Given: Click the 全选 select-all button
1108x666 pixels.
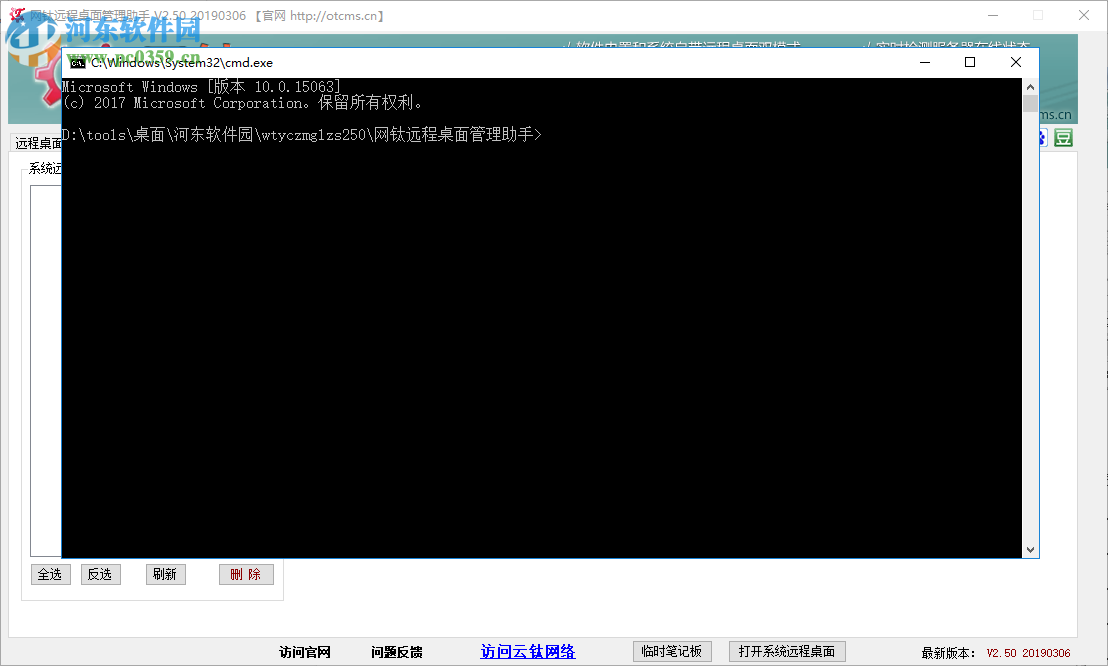Looking at the screenshot, I should pyautogui.click(x=50, y=574).
